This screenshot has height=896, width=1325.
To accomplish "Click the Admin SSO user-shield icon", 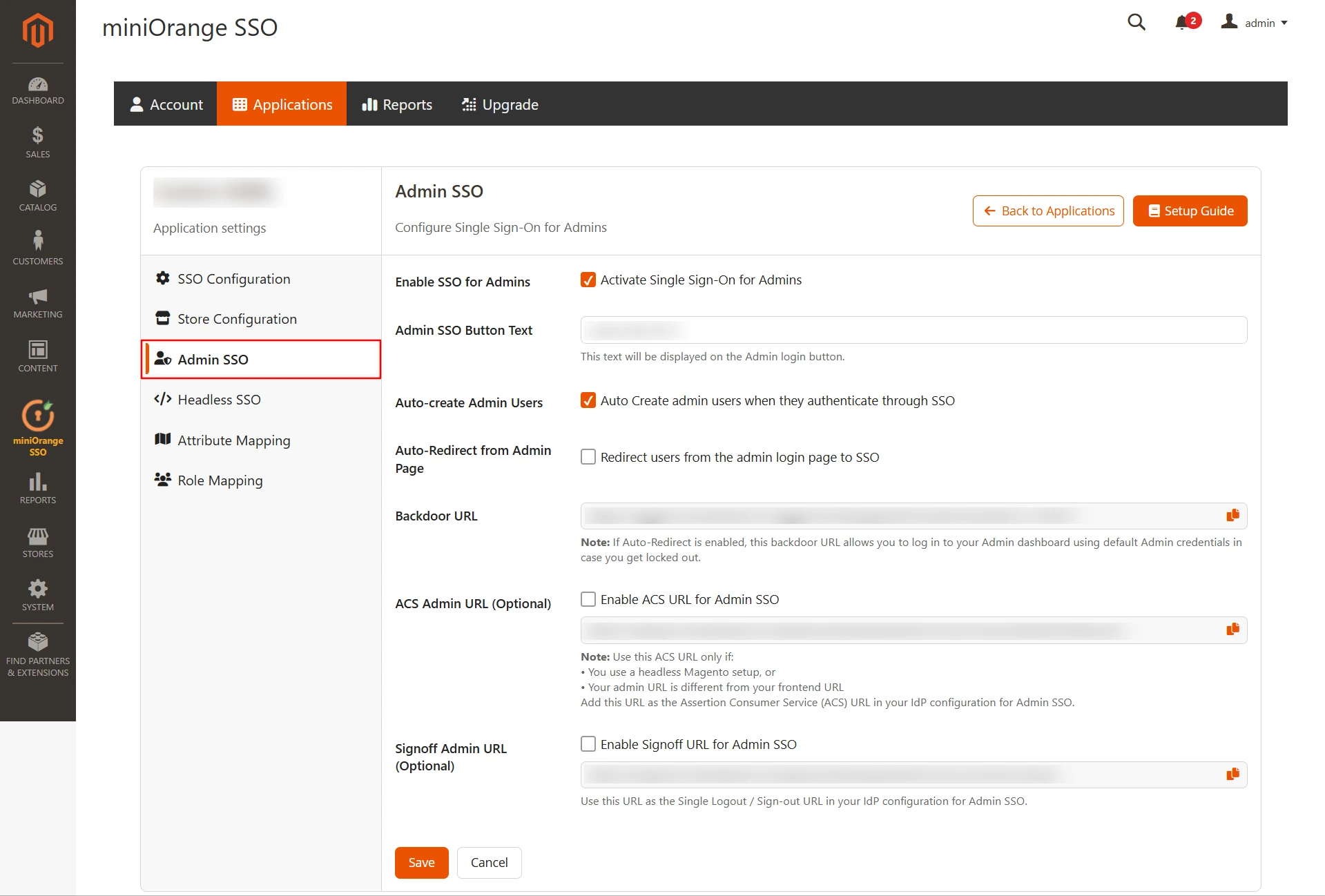I will click(x=163, y=358).
